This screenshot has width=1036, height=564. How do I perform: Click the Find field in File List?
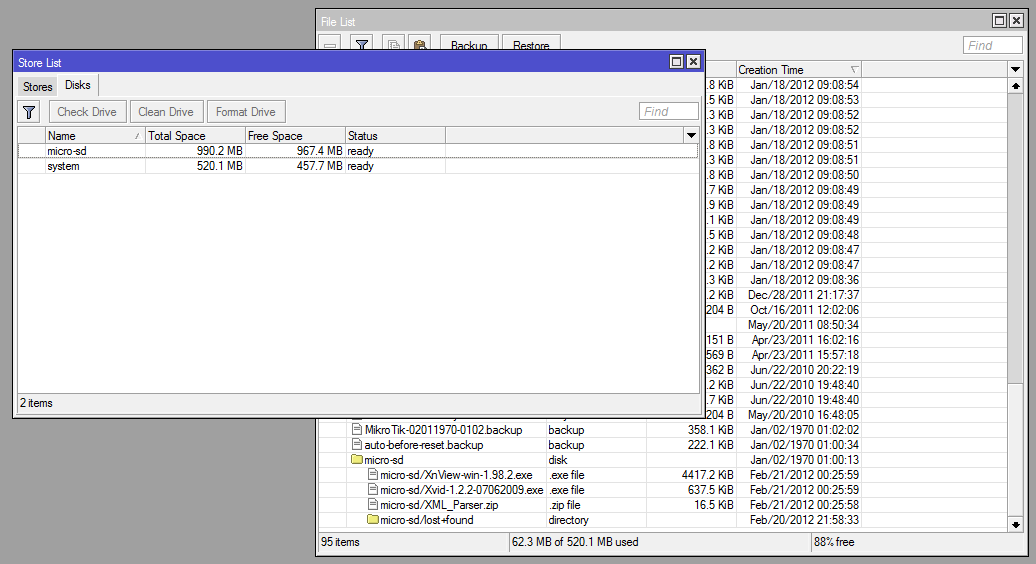point(992,45)
